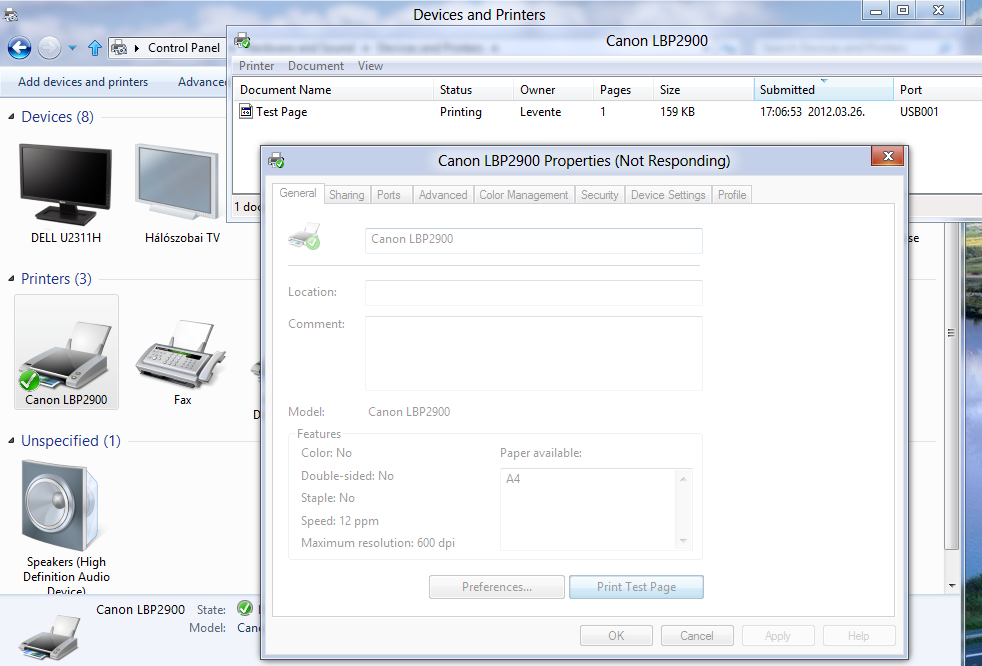This screenshot has height=666, width=982.
Task: Click the Preferences... button
Action: (x=497, y=587)
